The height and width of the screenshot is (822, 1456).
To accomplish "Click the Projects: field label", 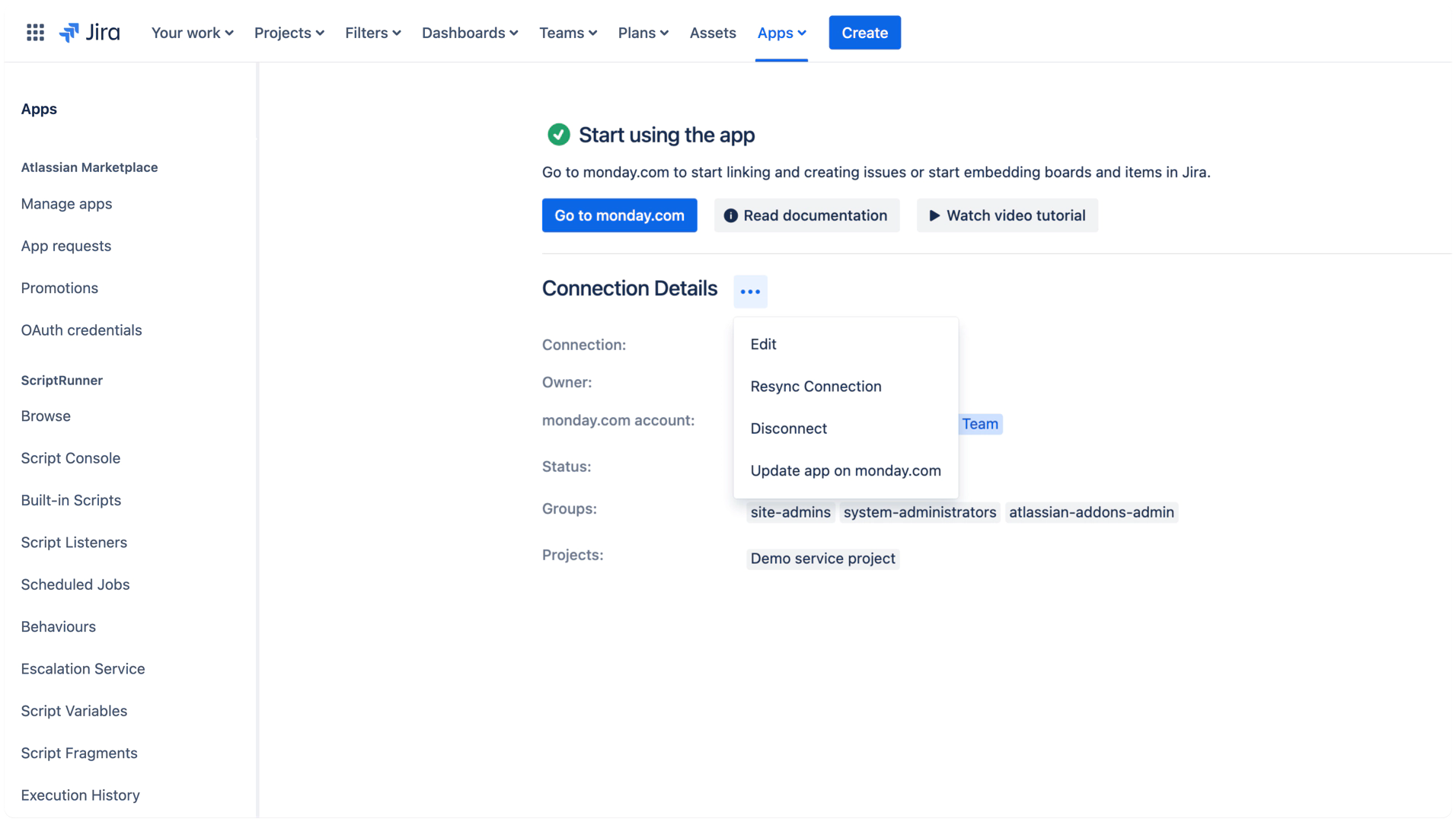I will (573, 555).
